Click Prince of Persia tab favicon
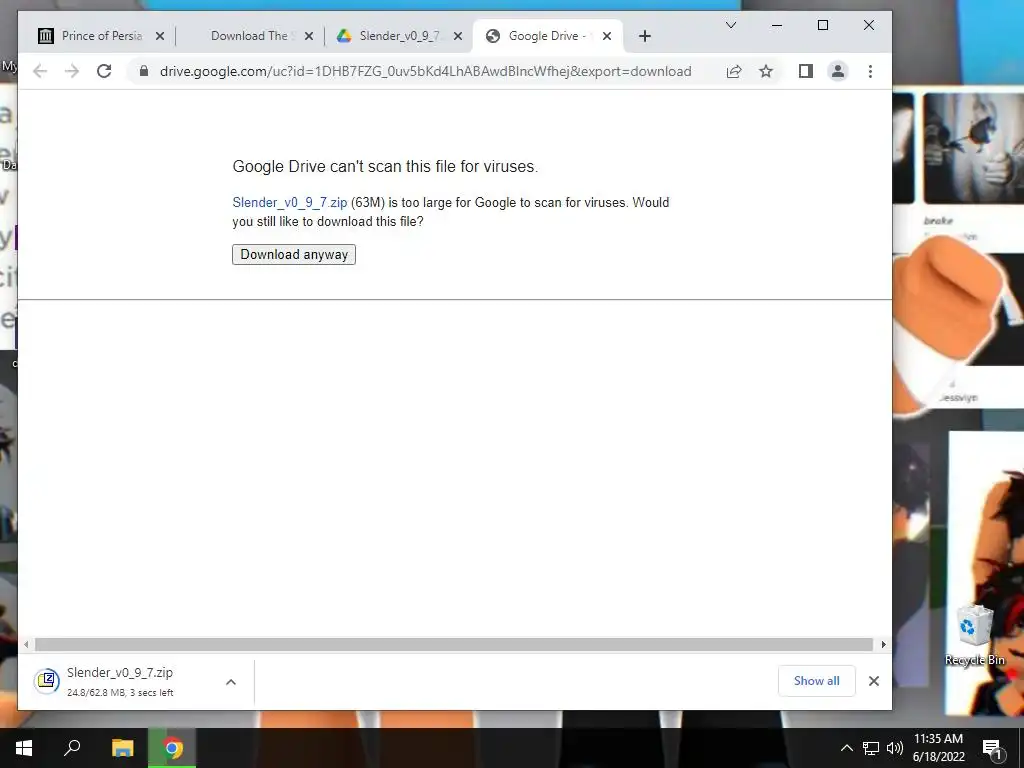 point(46,36)
